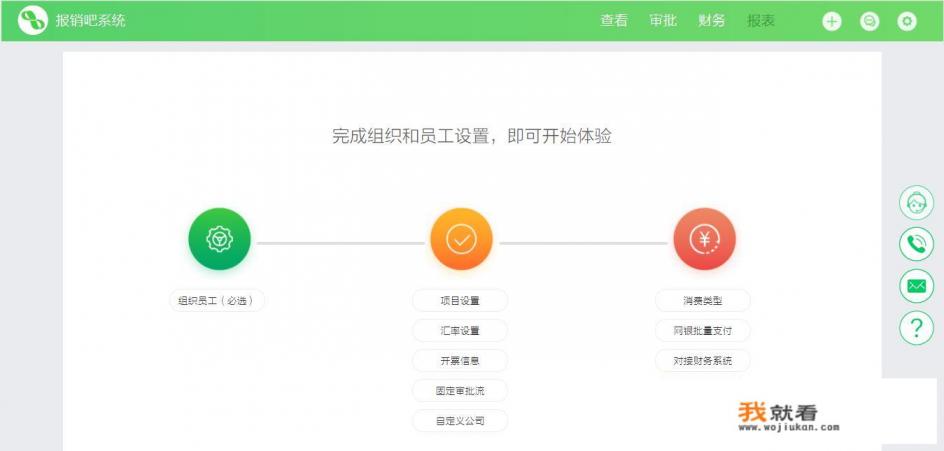944x451 pixels.
Task: Click the 自定义公司 button
Action: click(460, 421)
